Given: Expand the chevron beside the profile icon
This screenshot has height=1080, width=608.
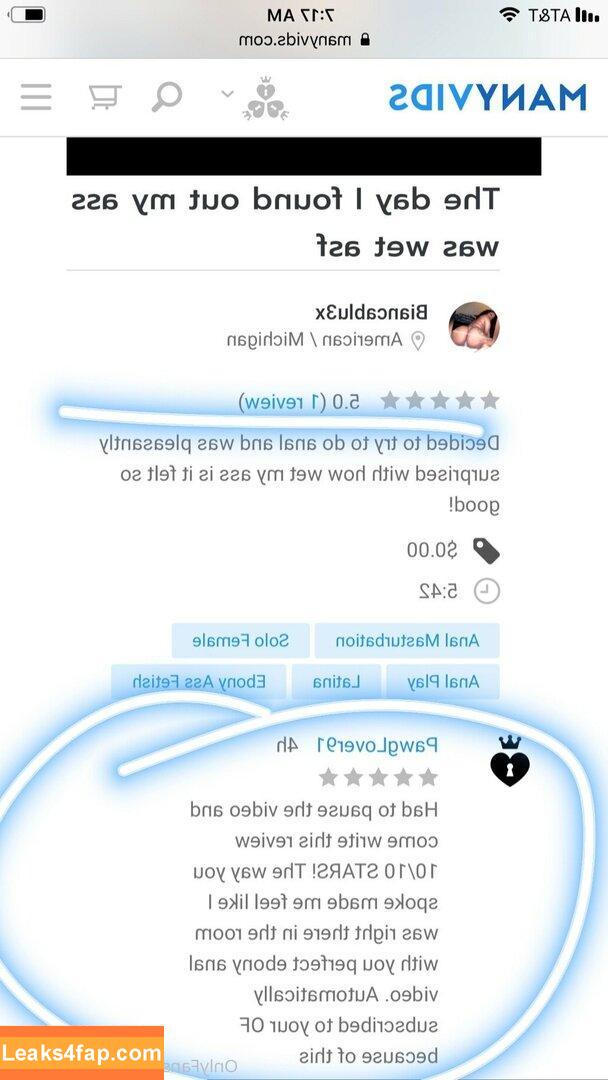Looking at the screenshot, I should pyautogui.click(x=227, y=94).
